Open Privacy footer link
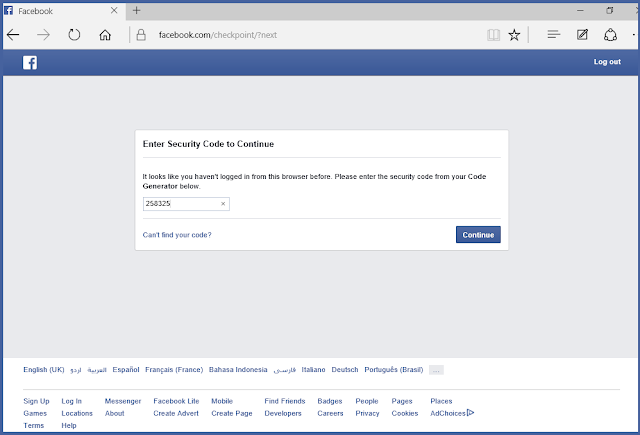This screenshot has height=435, width=640. pos(367,413)
